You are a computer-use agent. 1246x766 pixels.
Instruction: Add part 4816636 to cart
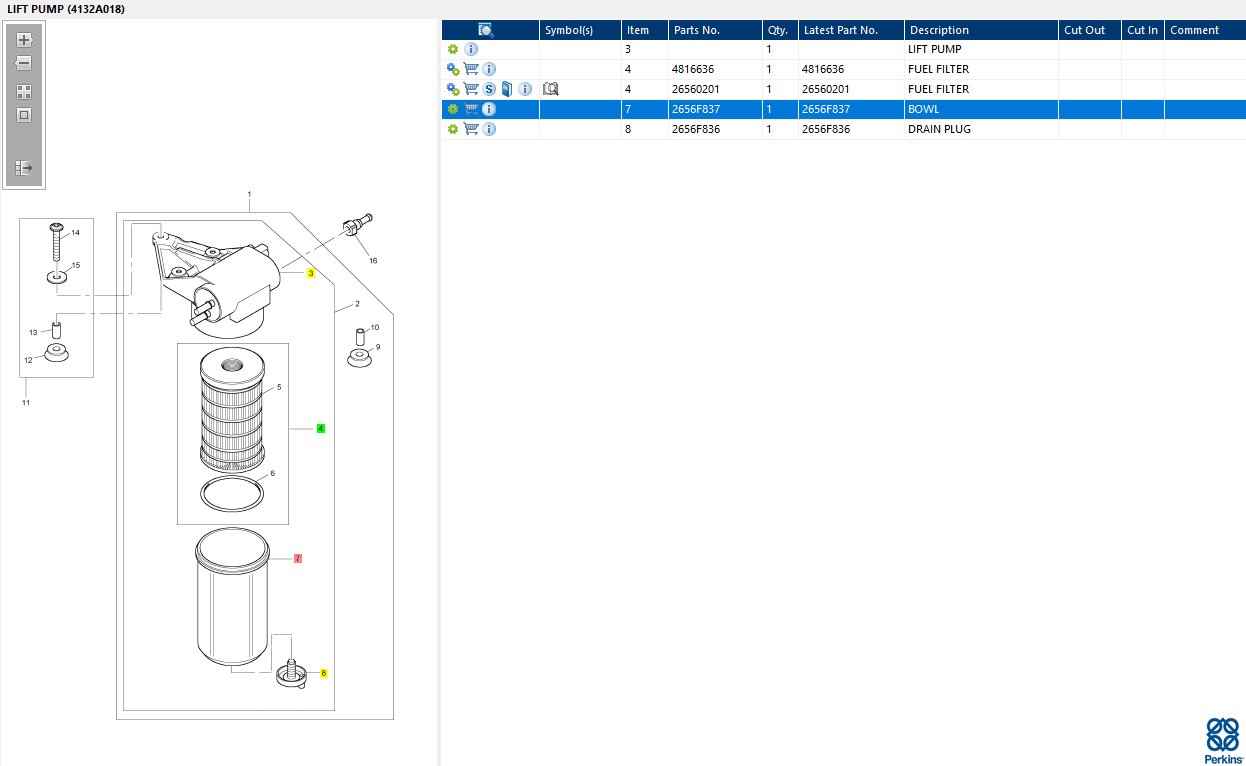(471, 69)
